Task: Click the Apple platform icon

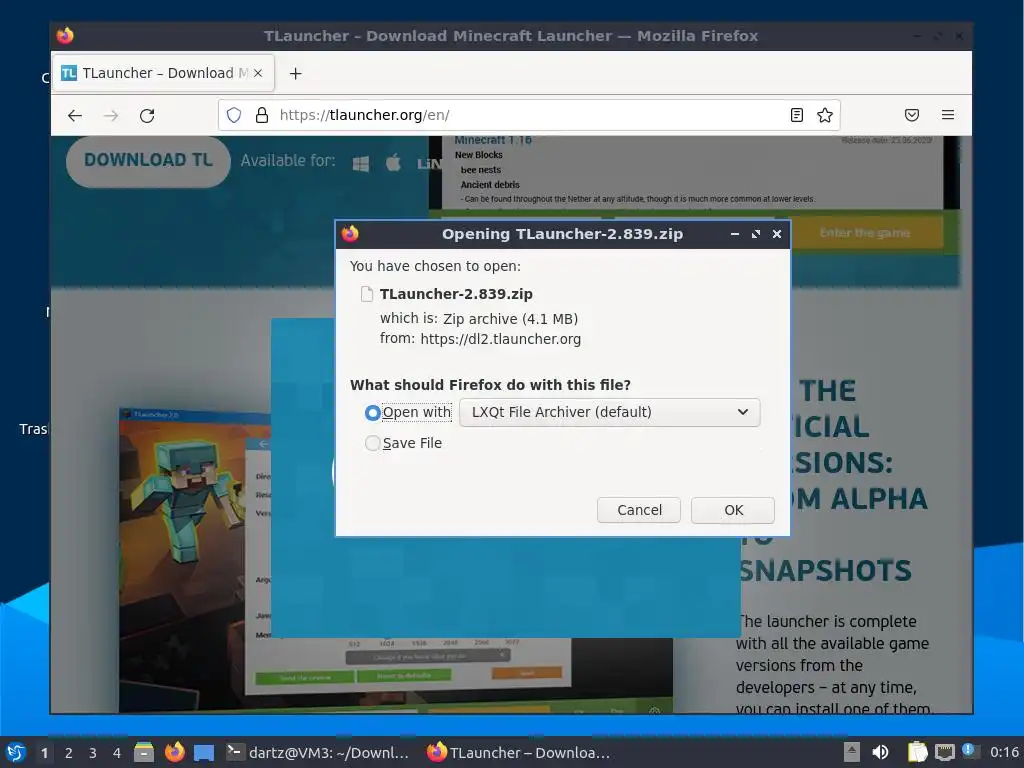Action: coord(393,163)
